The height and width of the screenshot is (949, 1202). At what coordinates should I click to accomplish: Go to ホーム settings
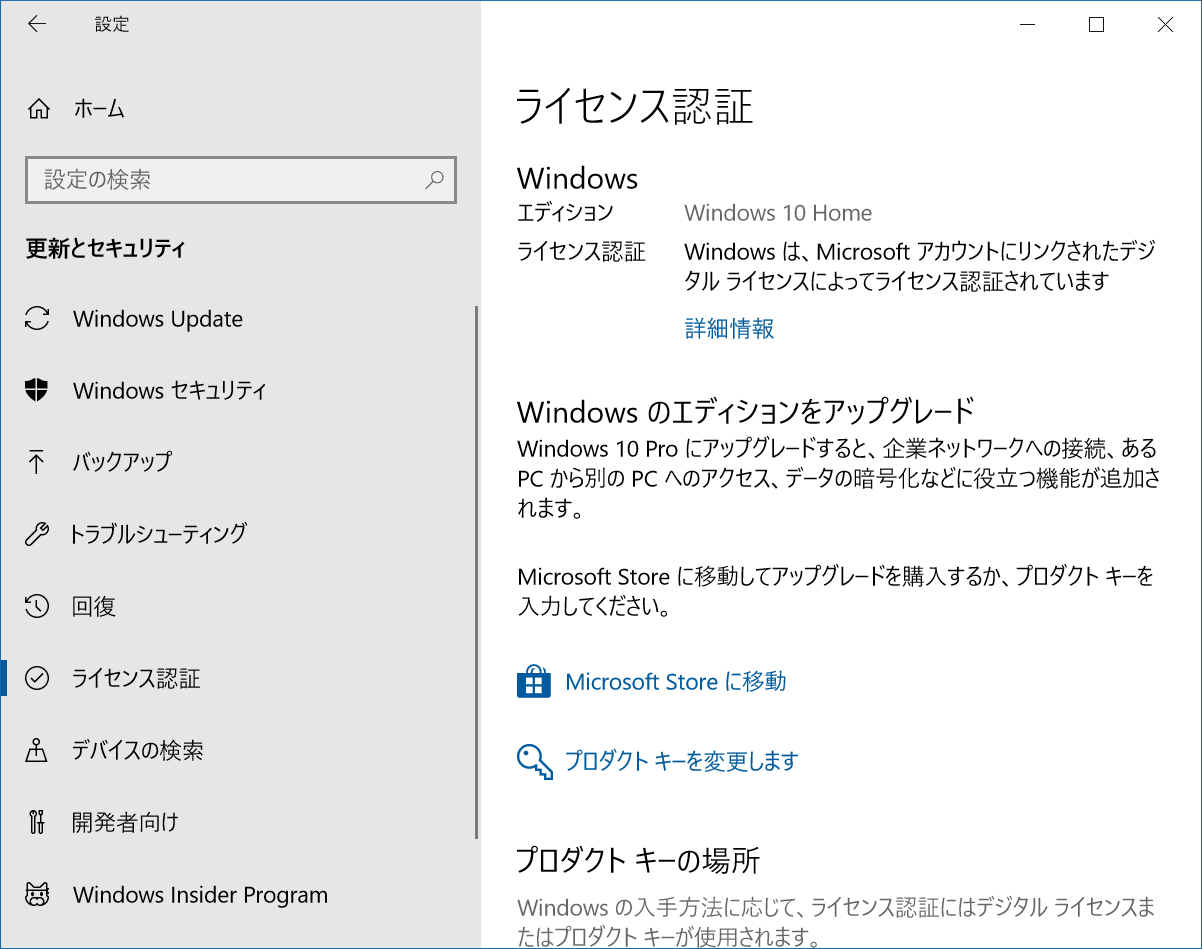tap(240, 109)
